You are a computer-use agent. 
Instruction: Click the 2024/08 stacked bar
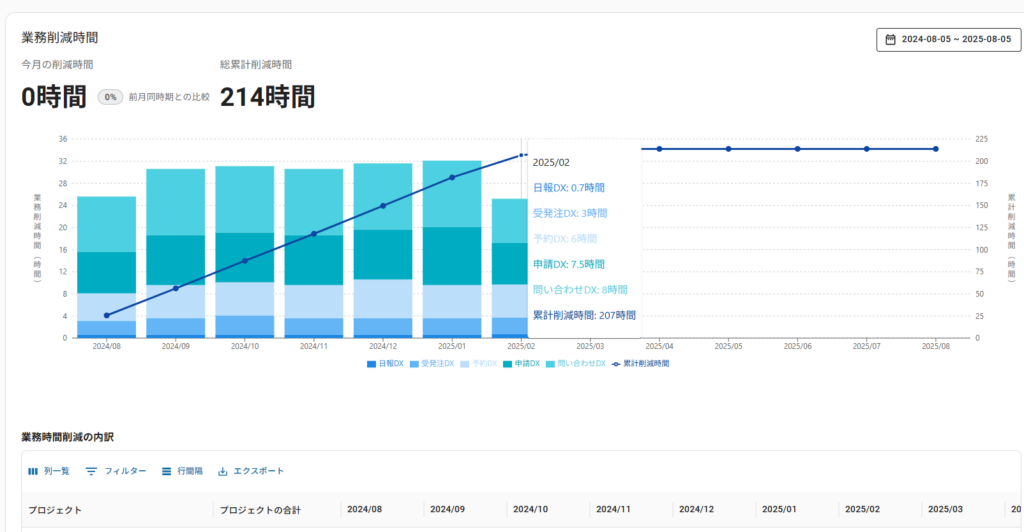tap(106, 267)
